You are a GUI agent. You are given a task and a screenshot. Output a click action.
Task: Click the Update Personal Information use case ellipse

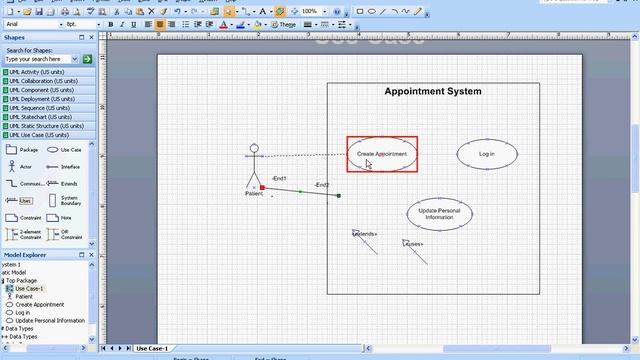(440, 214)
